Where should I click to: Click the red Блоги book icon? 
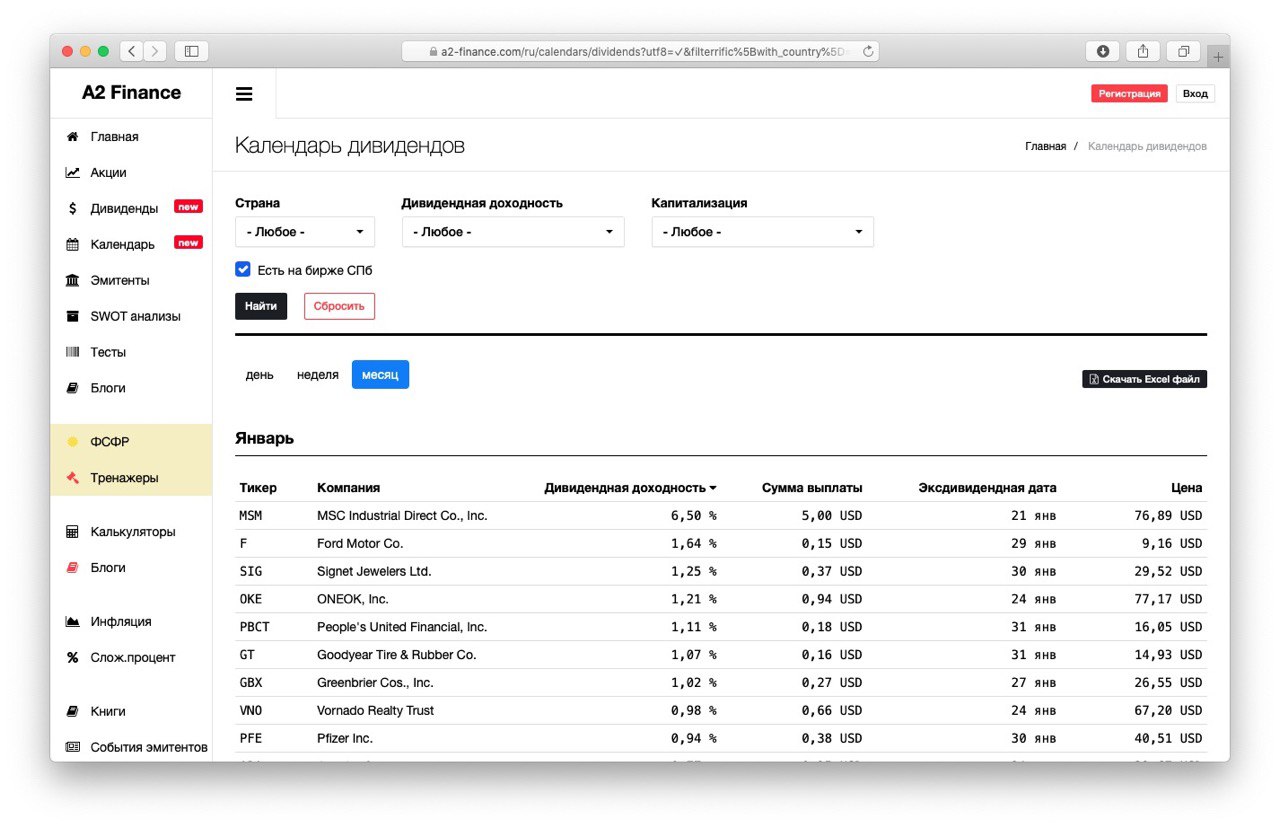click(x=72, y=568)
